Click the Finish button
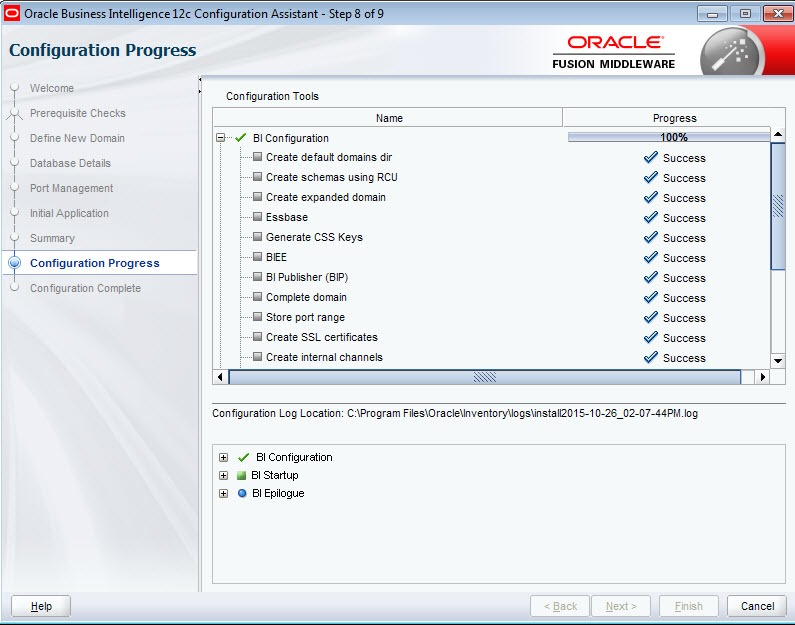The image size is (795, 625). click(689, 606)
